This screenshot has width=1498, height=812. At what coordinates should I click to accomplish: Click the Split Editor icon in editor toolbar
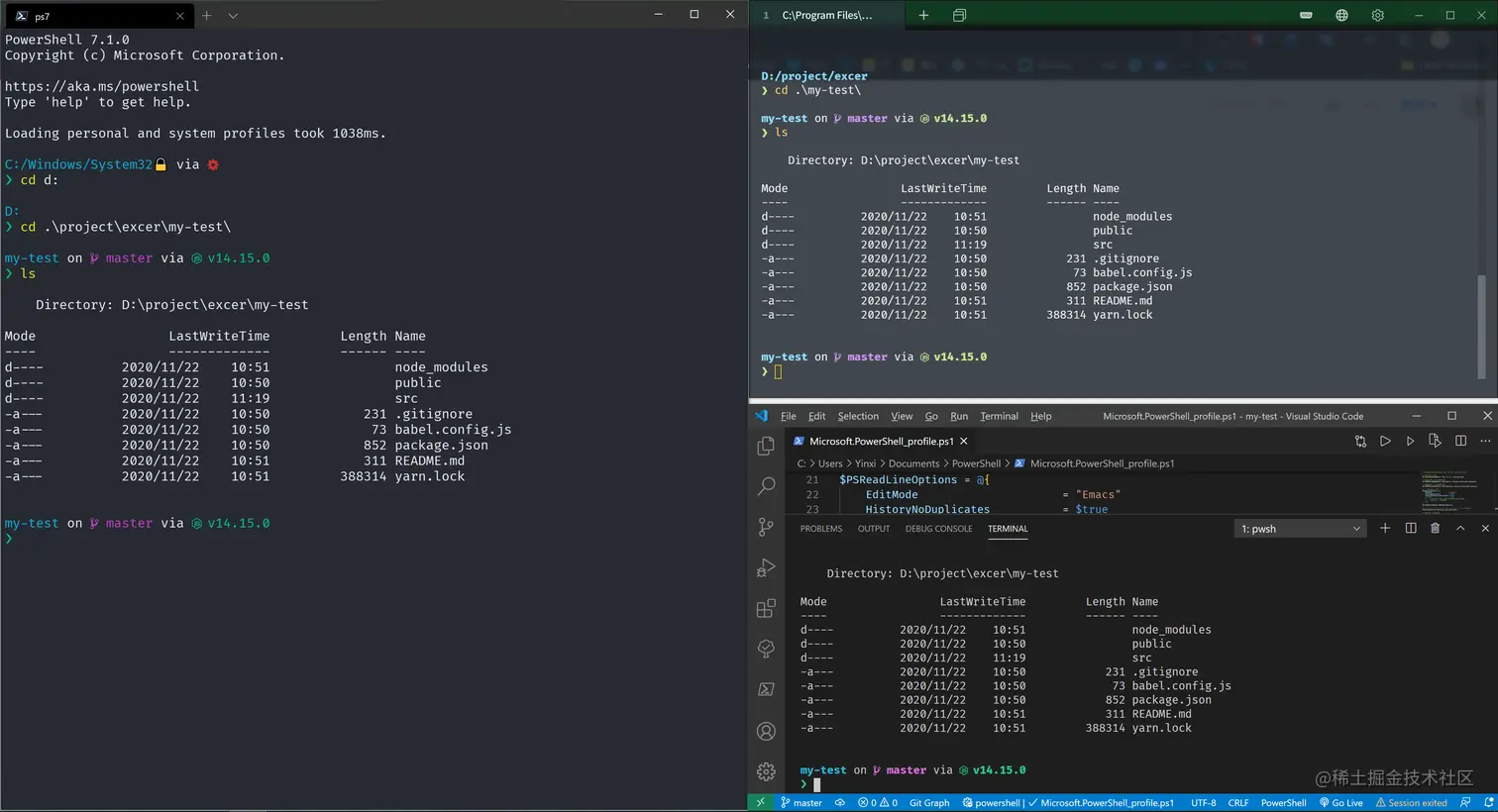(x=1460, y=442)
